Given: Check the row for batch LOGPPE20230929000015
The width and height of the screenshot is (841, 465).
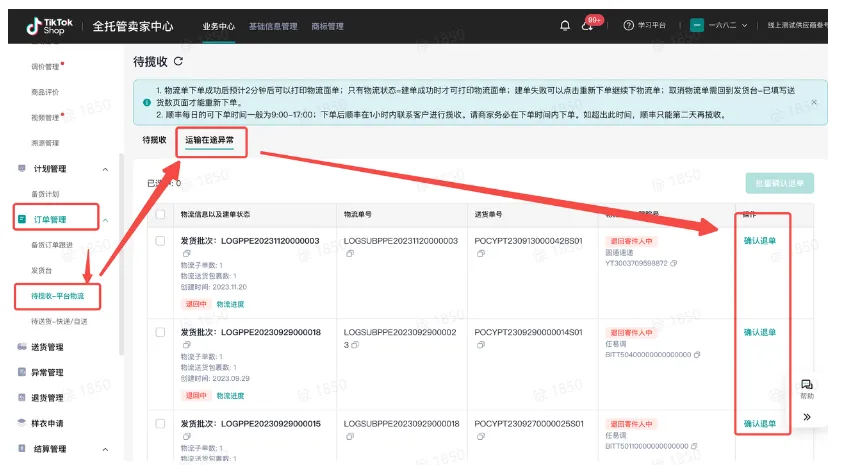Looking at the screenshot, I should click(x=160, y=423).
